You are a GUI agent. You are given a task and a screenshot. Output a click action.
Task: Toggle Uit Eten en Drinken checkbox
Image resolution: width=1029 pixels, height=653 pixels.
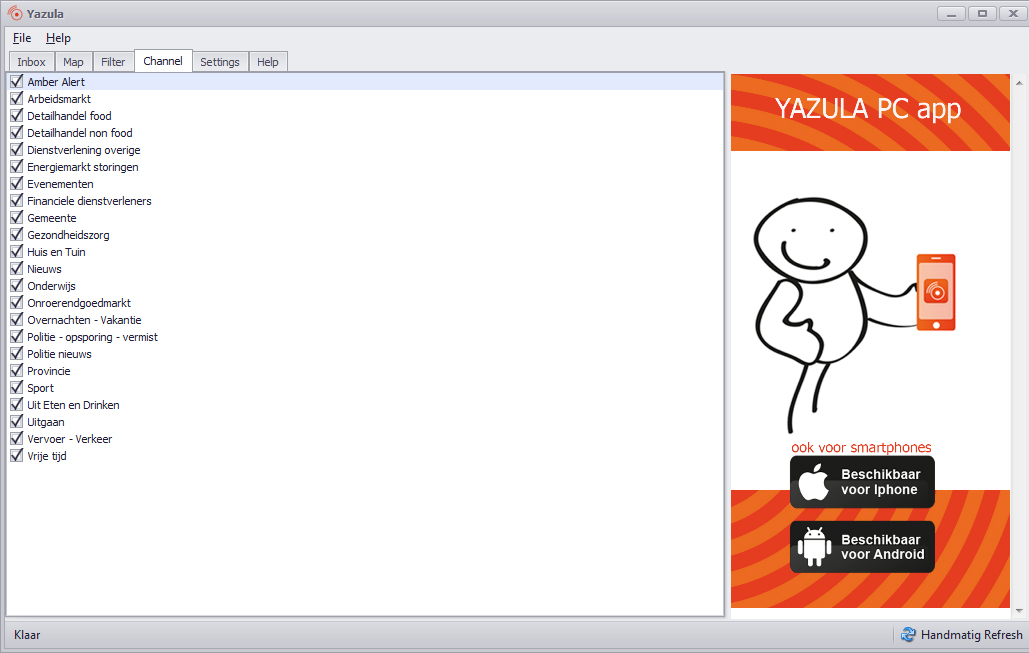(x=17, y=405)
